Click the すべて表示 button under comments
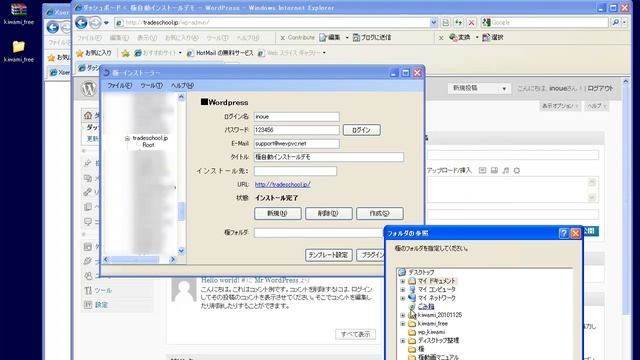Screen dimensions: 640x360 (355, 334)
